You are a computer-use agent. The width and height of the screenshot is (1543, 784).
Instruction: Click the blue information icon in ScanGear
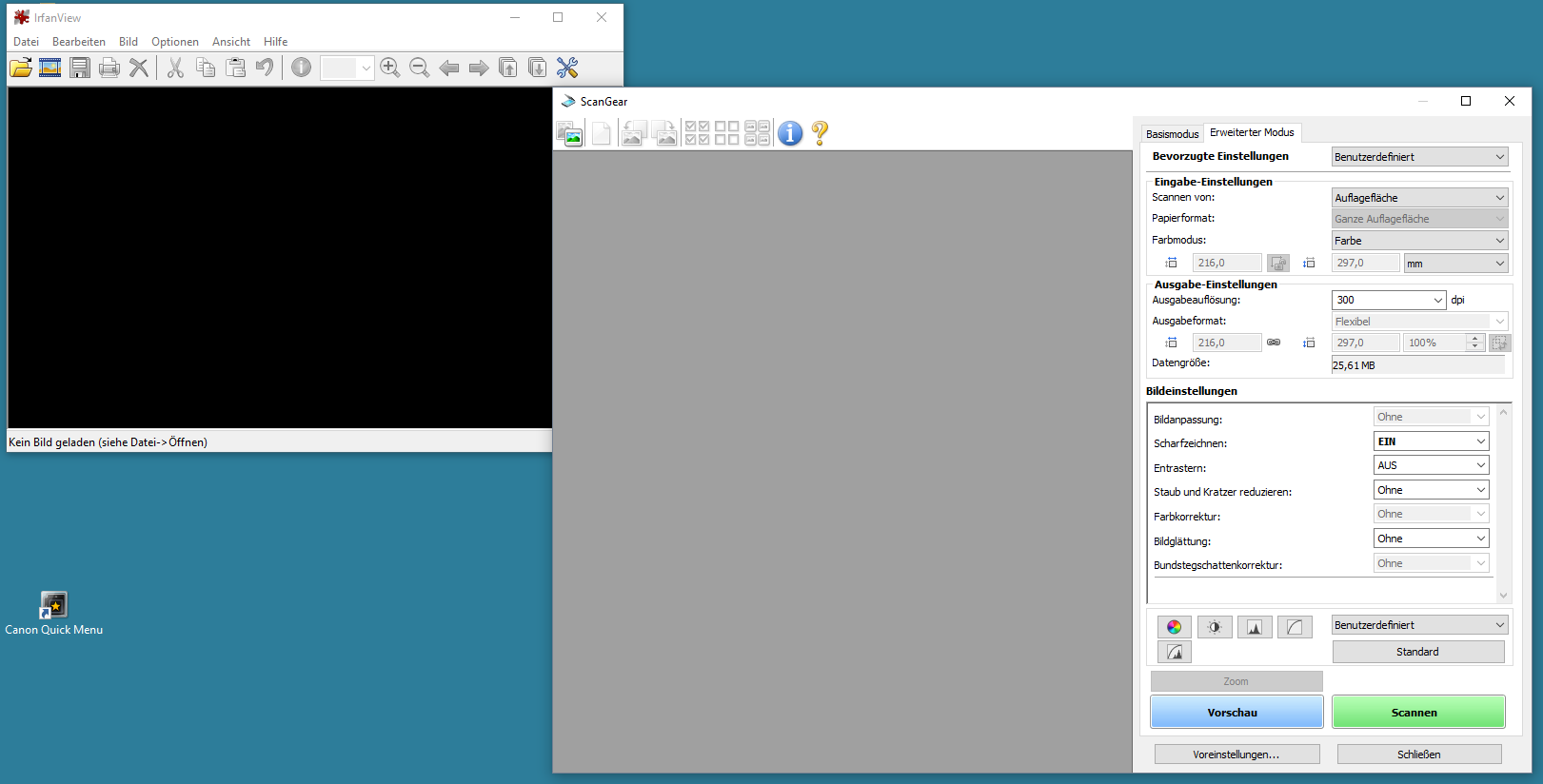790,133
